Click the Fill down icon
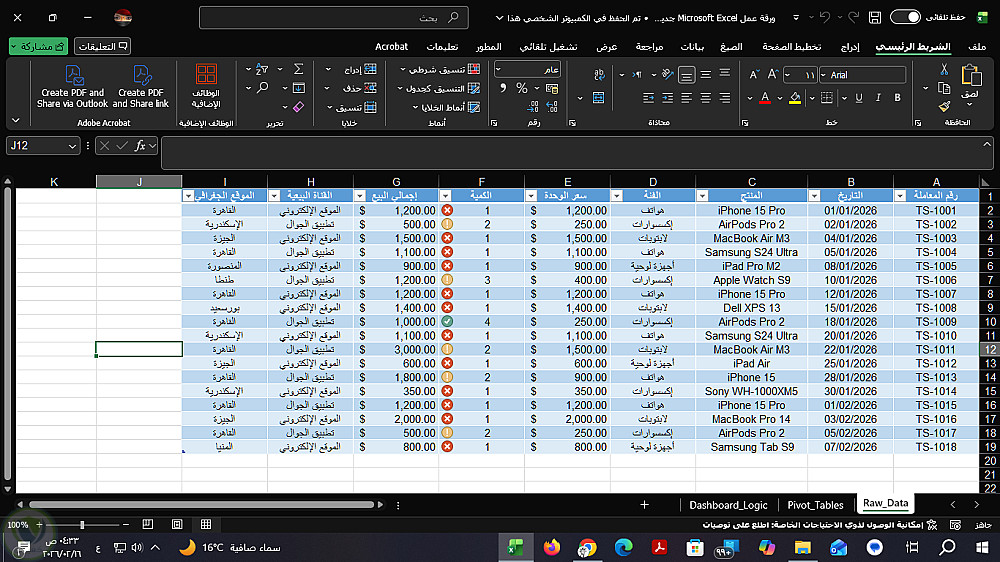Image resolution: width=1000 pixels, height=562 pixels. point(298,88)
